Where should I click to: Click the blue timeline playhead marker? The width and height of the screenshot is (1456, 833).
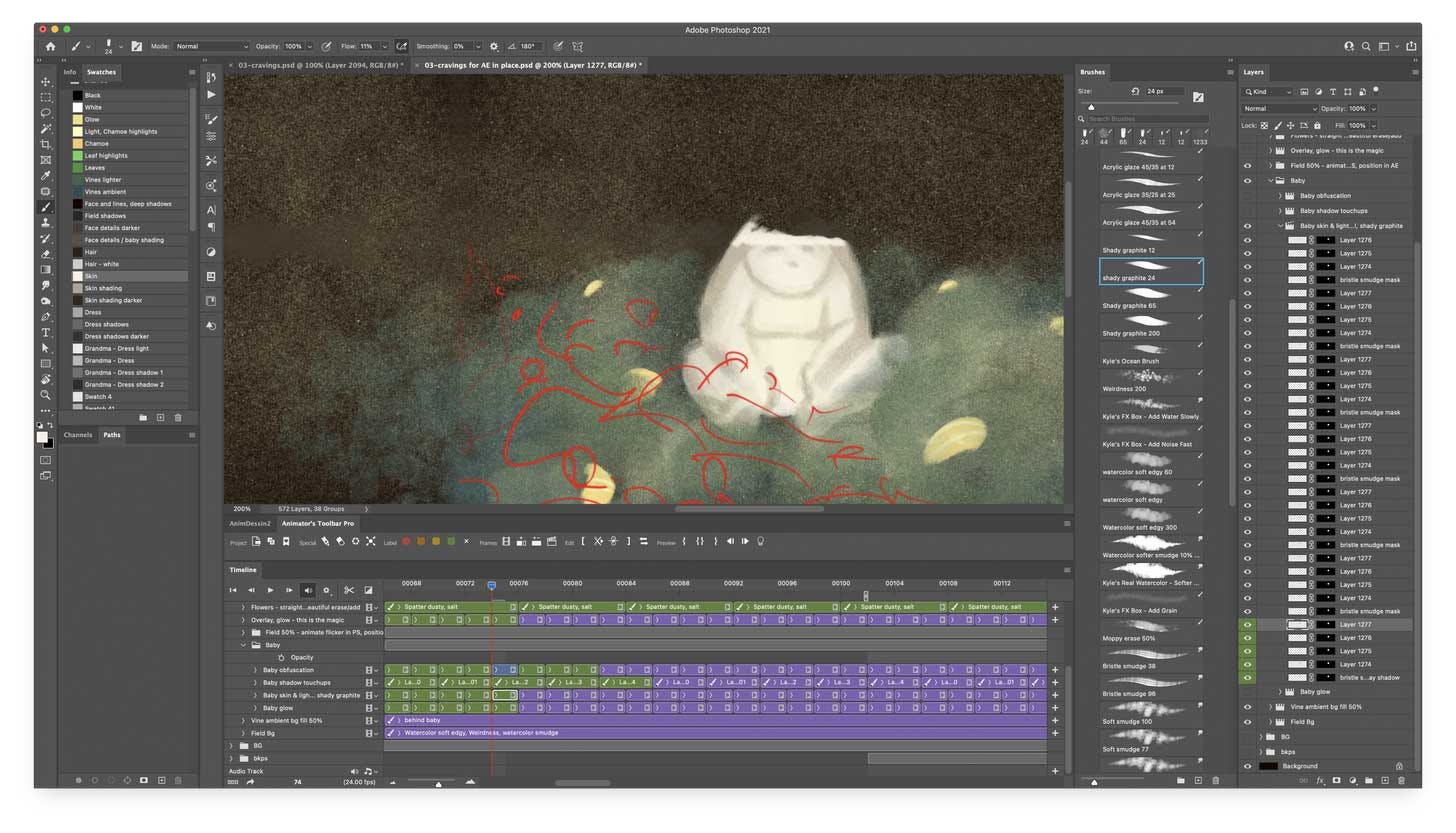tap(491, 585)
